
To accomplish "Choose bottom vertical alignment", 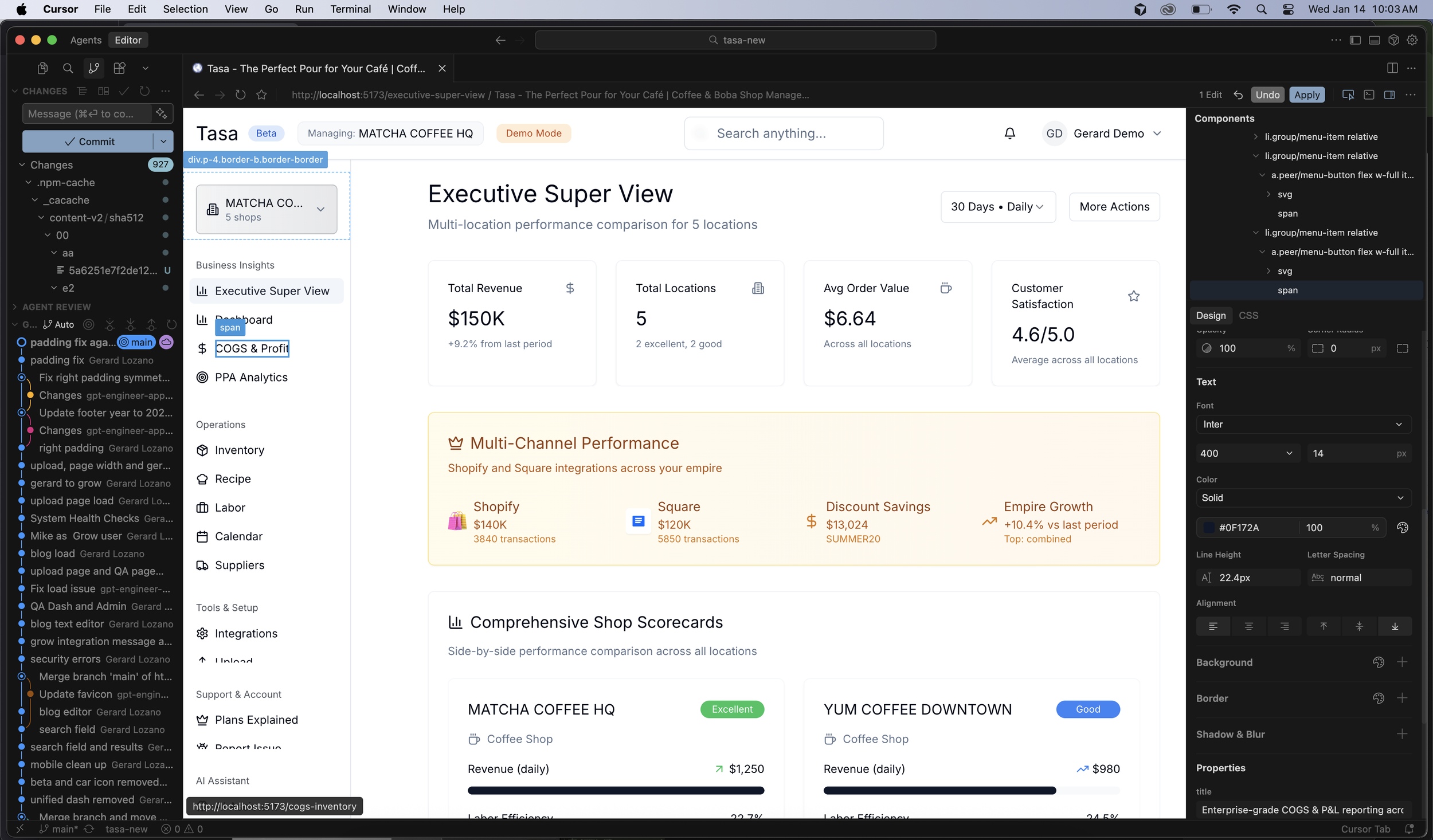I will coord(1395,626).
